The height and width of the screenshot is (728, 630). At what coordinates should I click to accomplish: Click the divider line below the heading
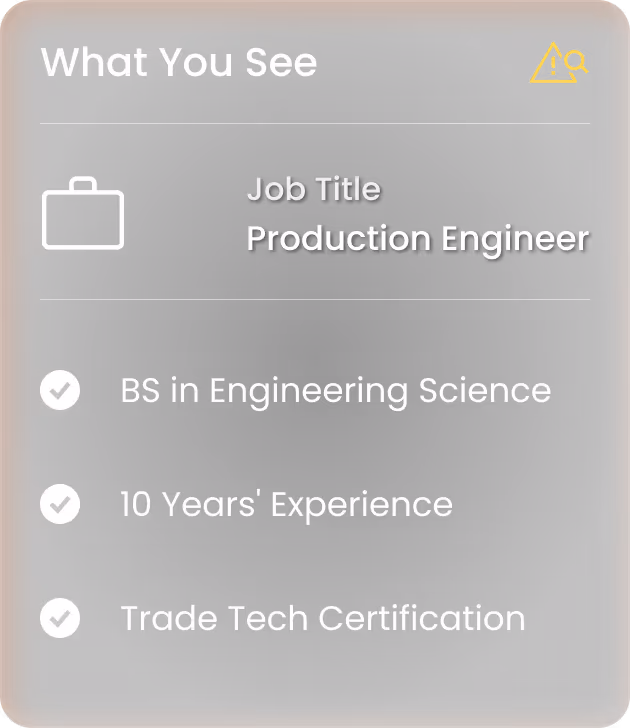coord(315,124)
